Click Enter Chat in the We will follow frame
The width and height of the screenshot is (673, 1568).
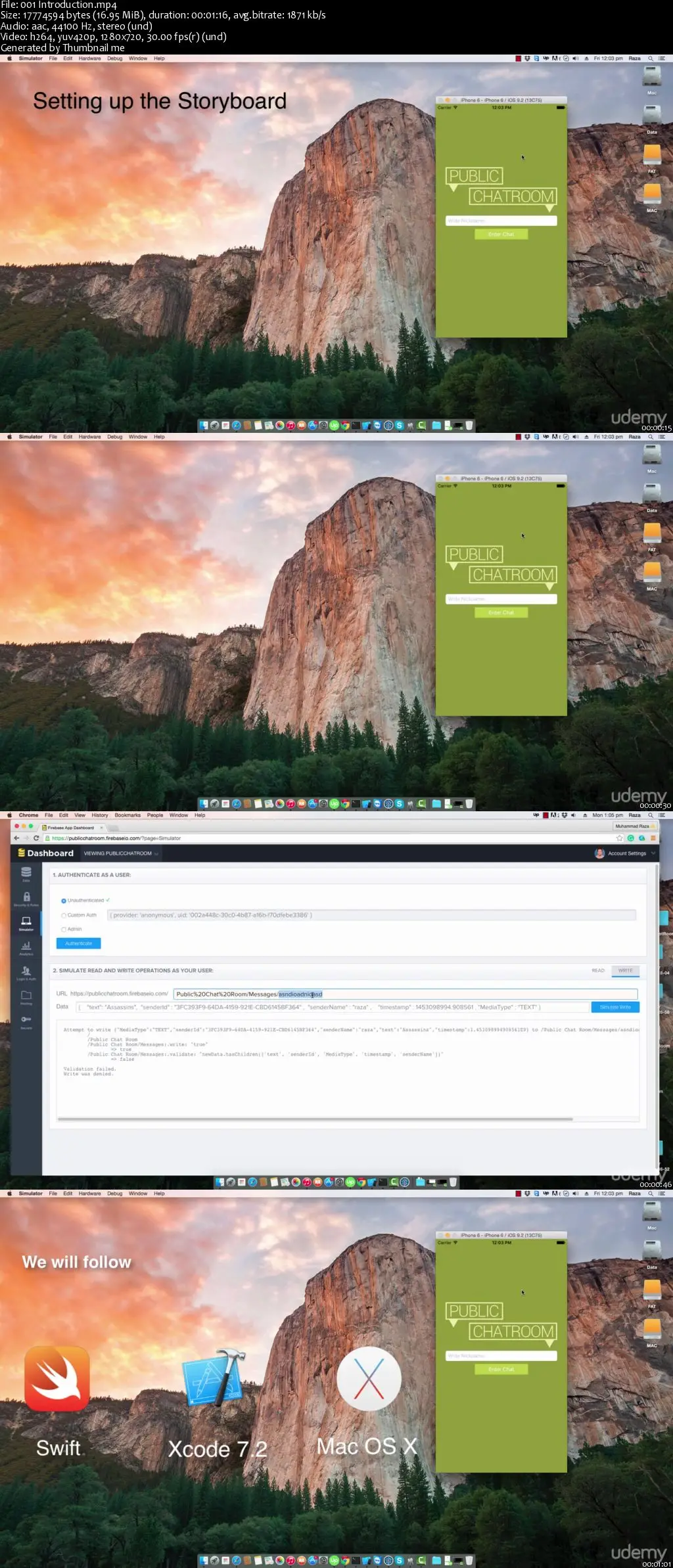tap(501, 1370)
